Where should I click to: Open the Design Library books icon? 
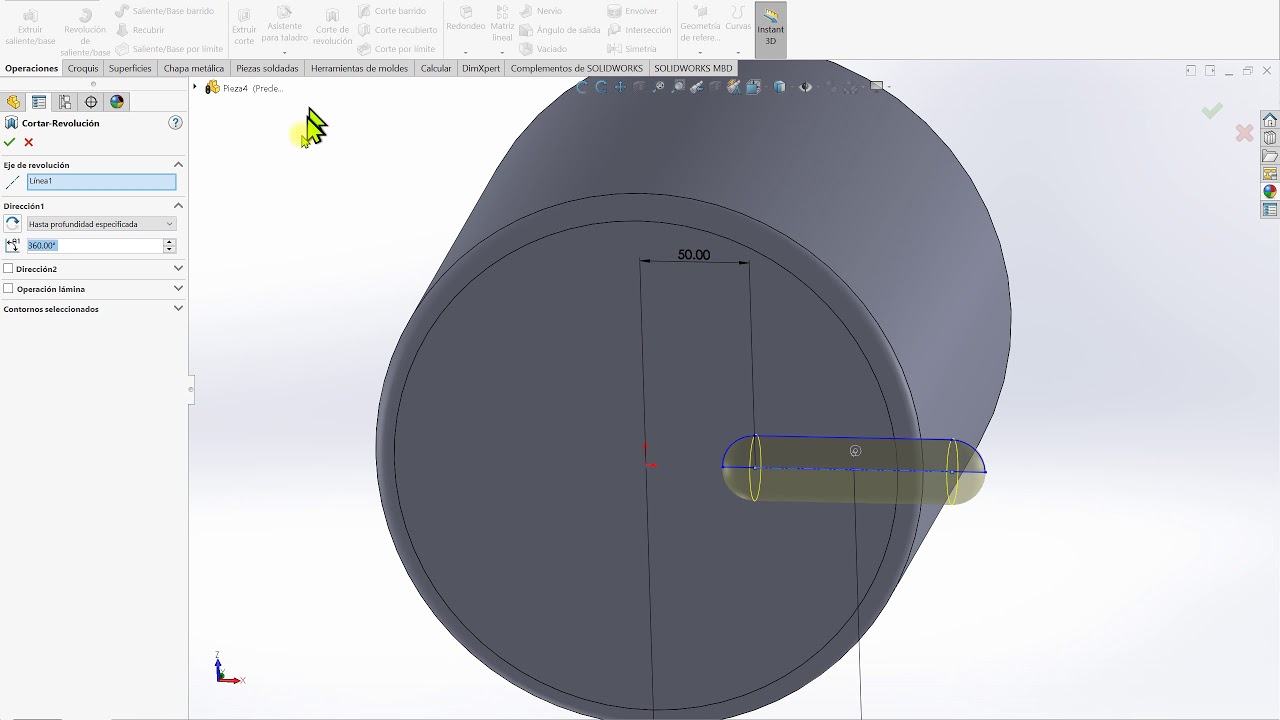[1270, 138]
